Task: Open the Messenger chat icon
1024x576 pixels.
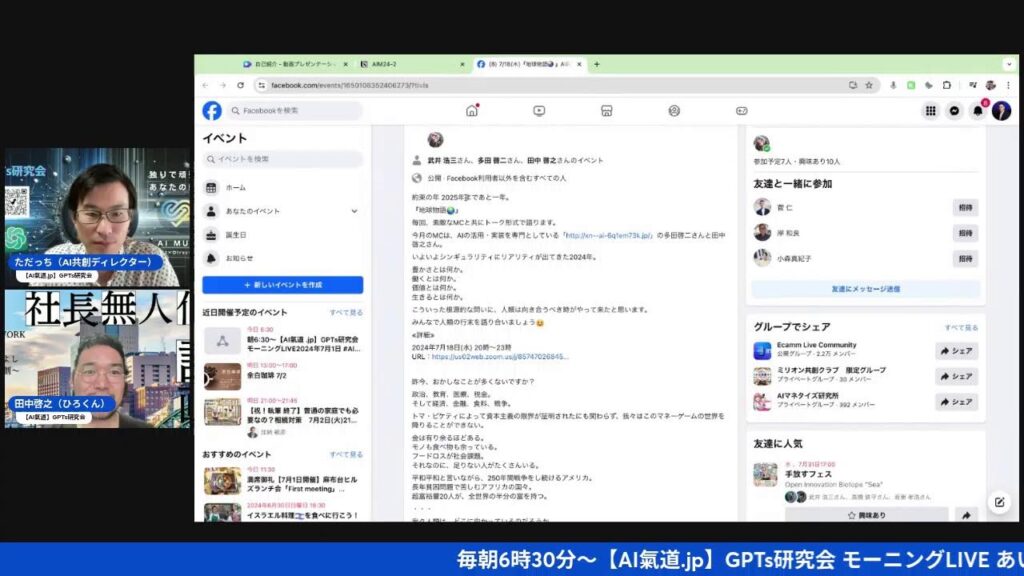Action: [954, 111]
